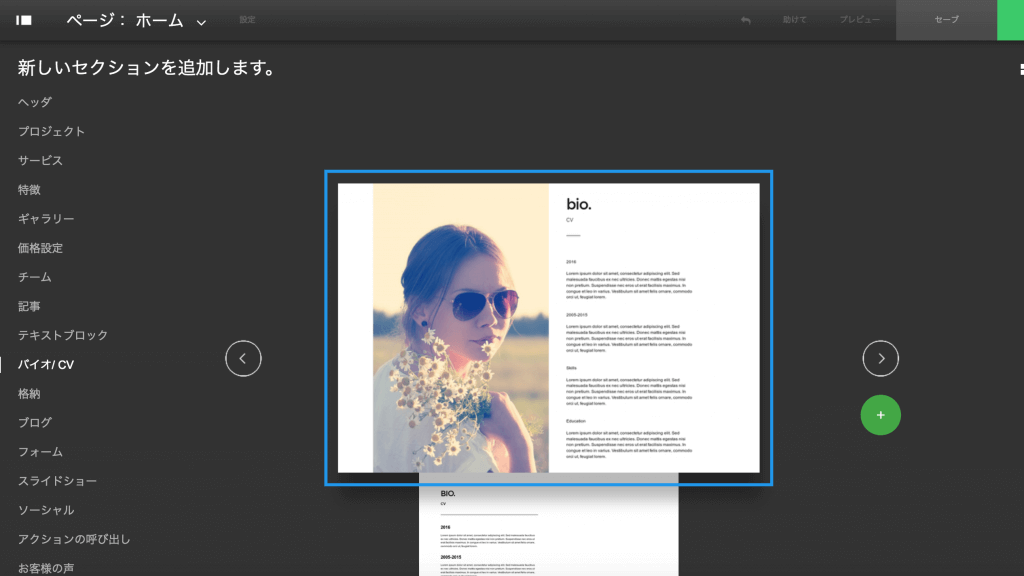This screenshot has width=1024, height=576.
Task: Choose スライドショー section category
Action: click(x=58, y=481)
